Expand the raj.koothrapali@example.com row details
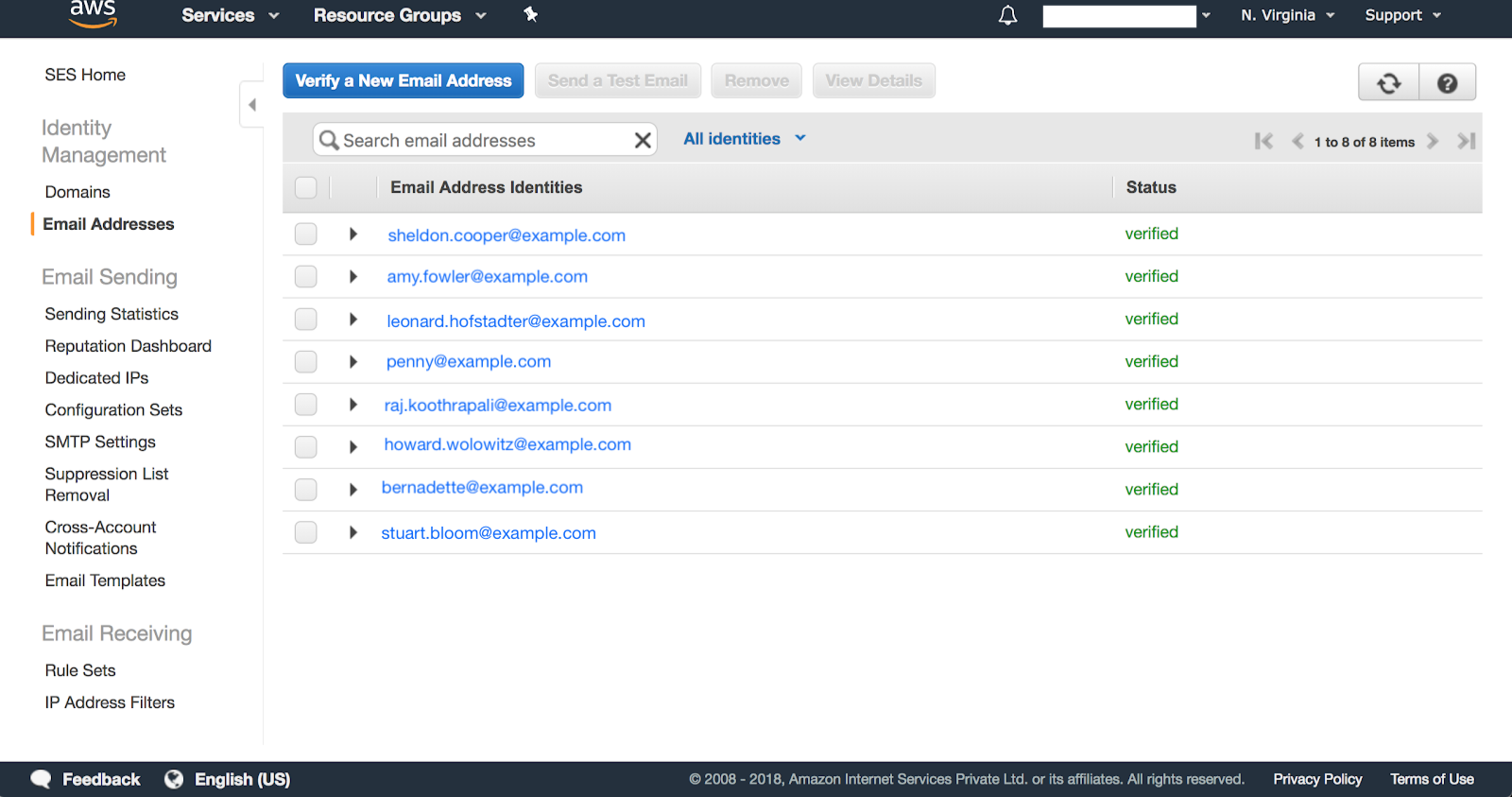This screenshot has width=1512, height=797. 352,405
